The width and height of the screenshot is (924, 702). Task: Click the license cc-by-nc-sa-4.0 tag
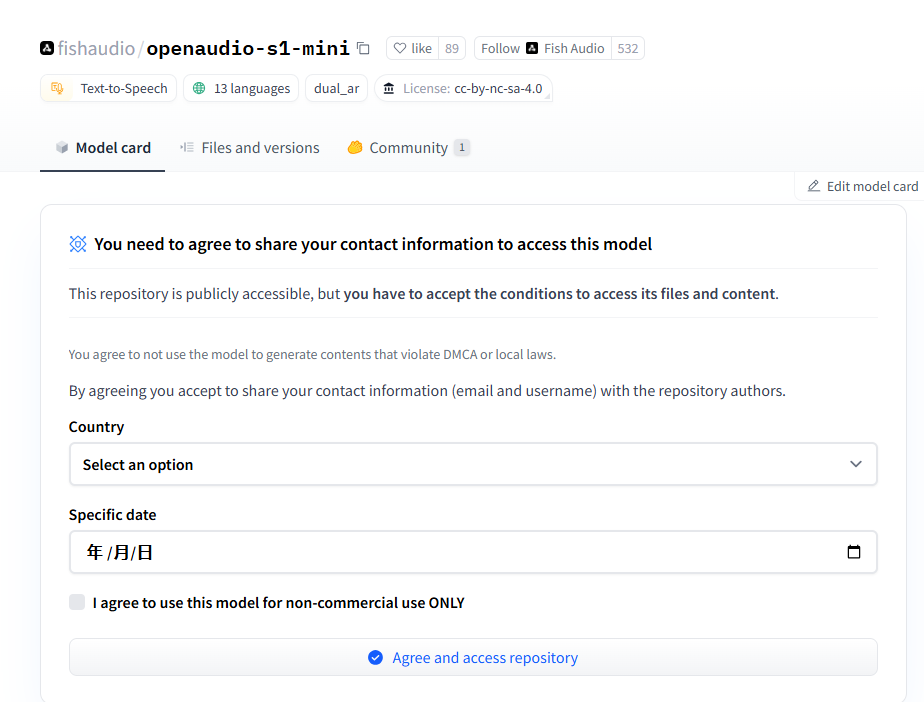[x=463, y=88]
